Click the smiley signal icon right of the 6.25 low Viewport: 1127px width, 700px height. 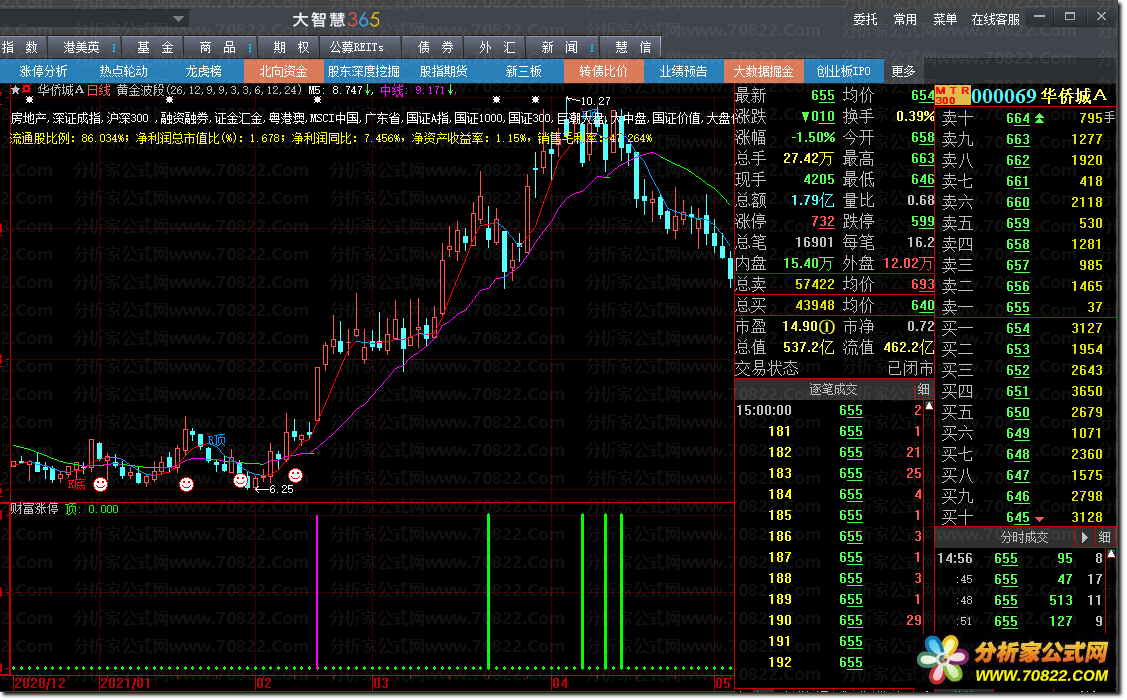click(295, 475)
